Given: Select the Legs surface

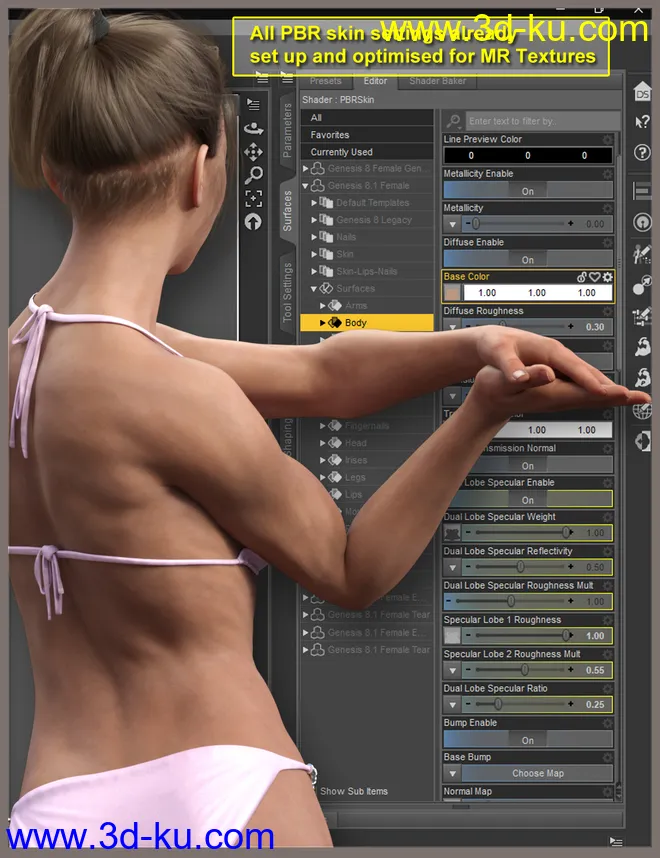Looking at the screenshot, I should tap(355, 477).
